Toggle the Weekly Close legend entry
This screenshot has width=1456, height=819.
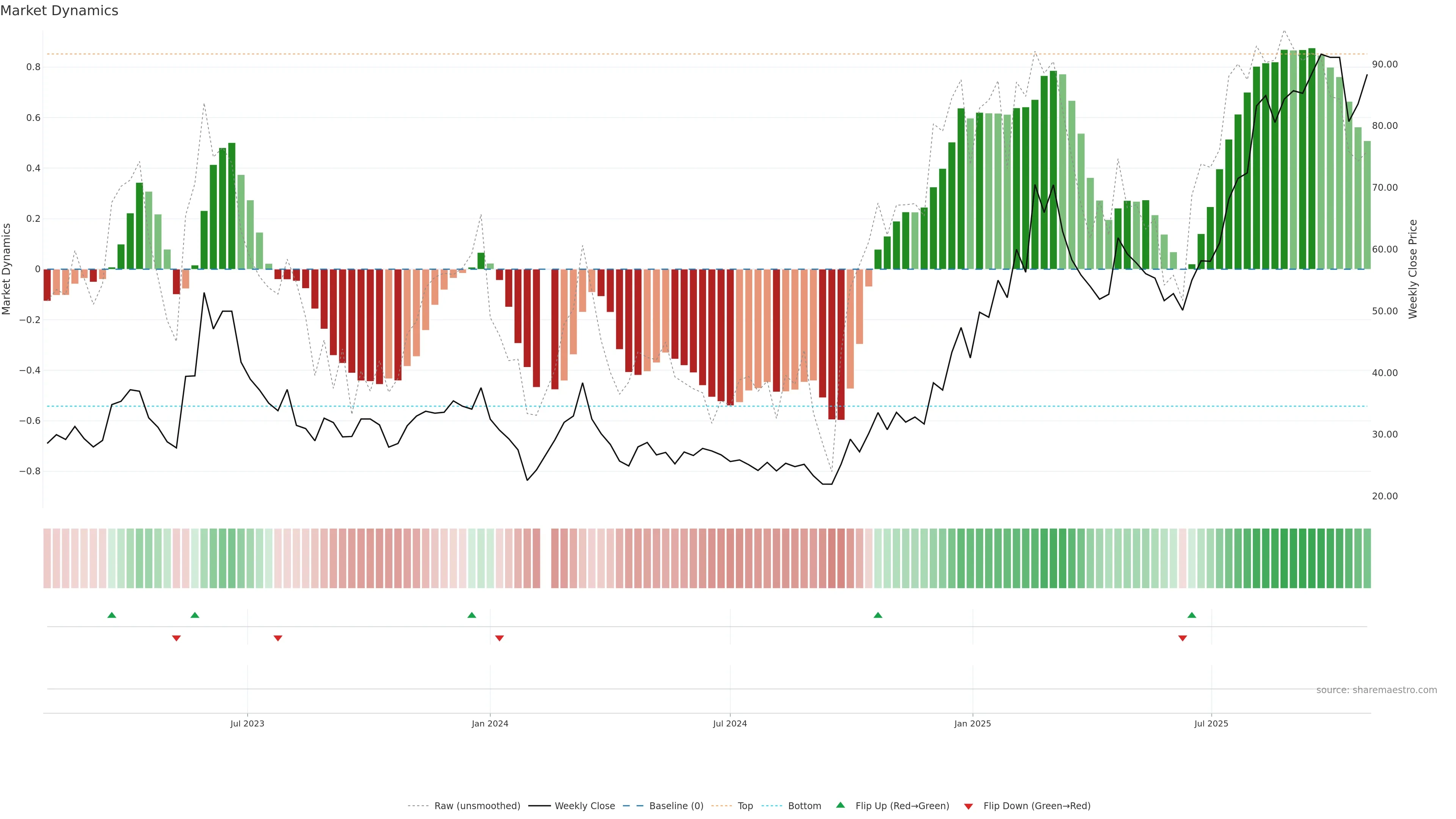point(584,805)
